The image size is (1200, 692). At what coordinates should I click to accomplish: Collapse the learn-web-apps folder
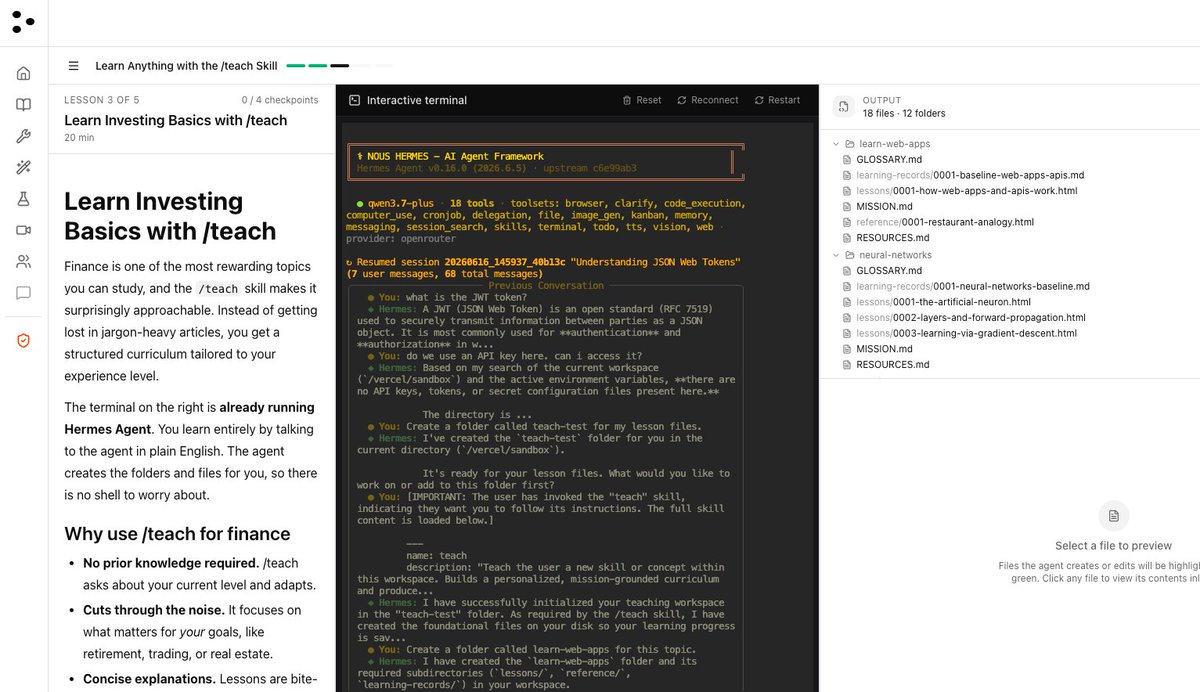click(836, 144)
